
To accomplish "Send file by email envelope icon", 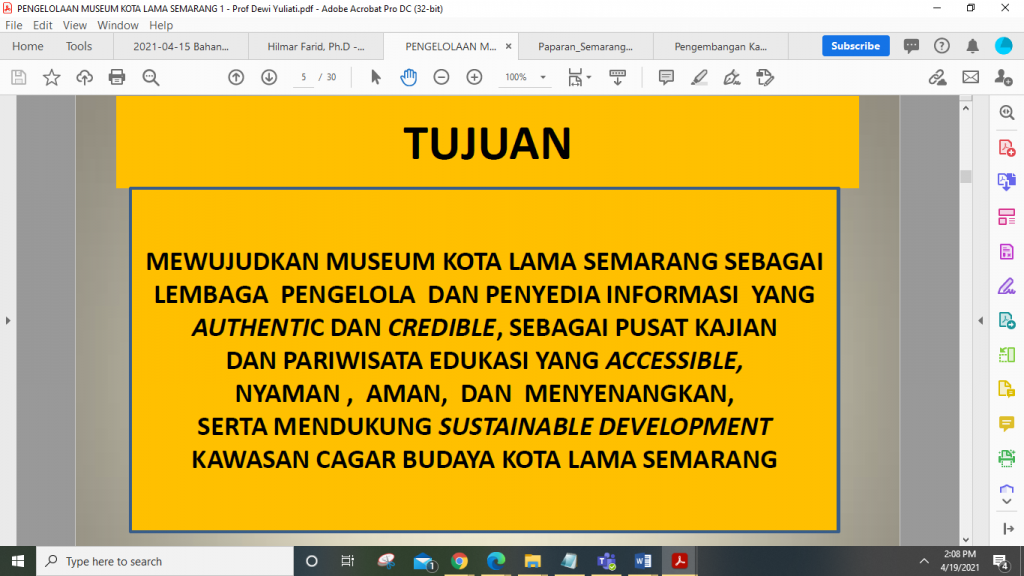I will click(970, 77).
